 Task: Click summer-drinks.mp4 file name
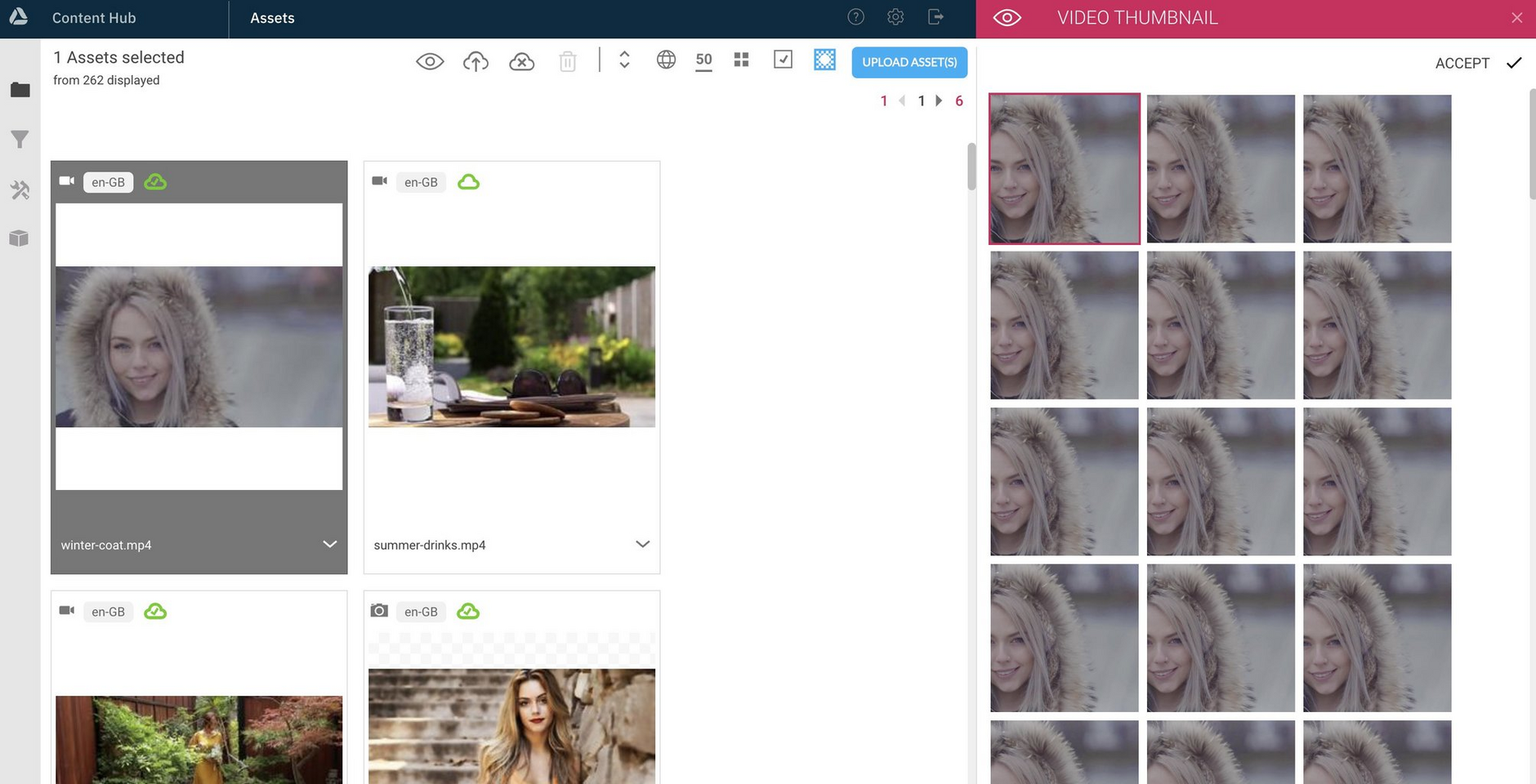pos(430,545)
